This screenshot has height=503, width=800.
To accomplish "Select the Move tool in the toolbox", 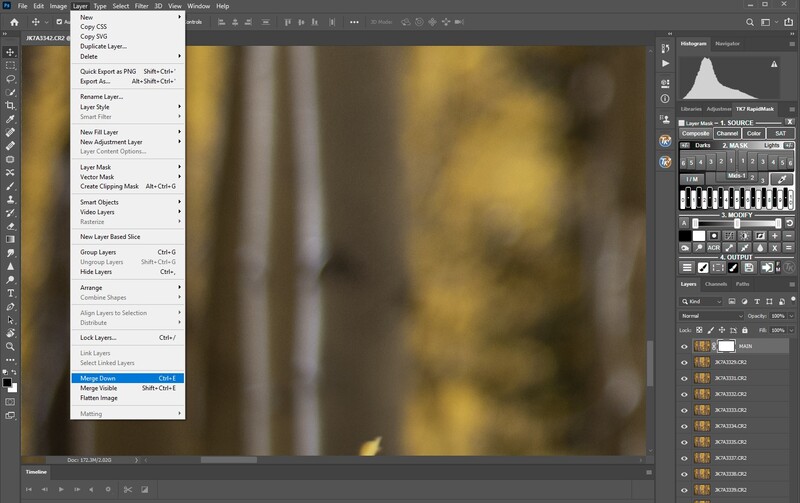I will 10,52.
